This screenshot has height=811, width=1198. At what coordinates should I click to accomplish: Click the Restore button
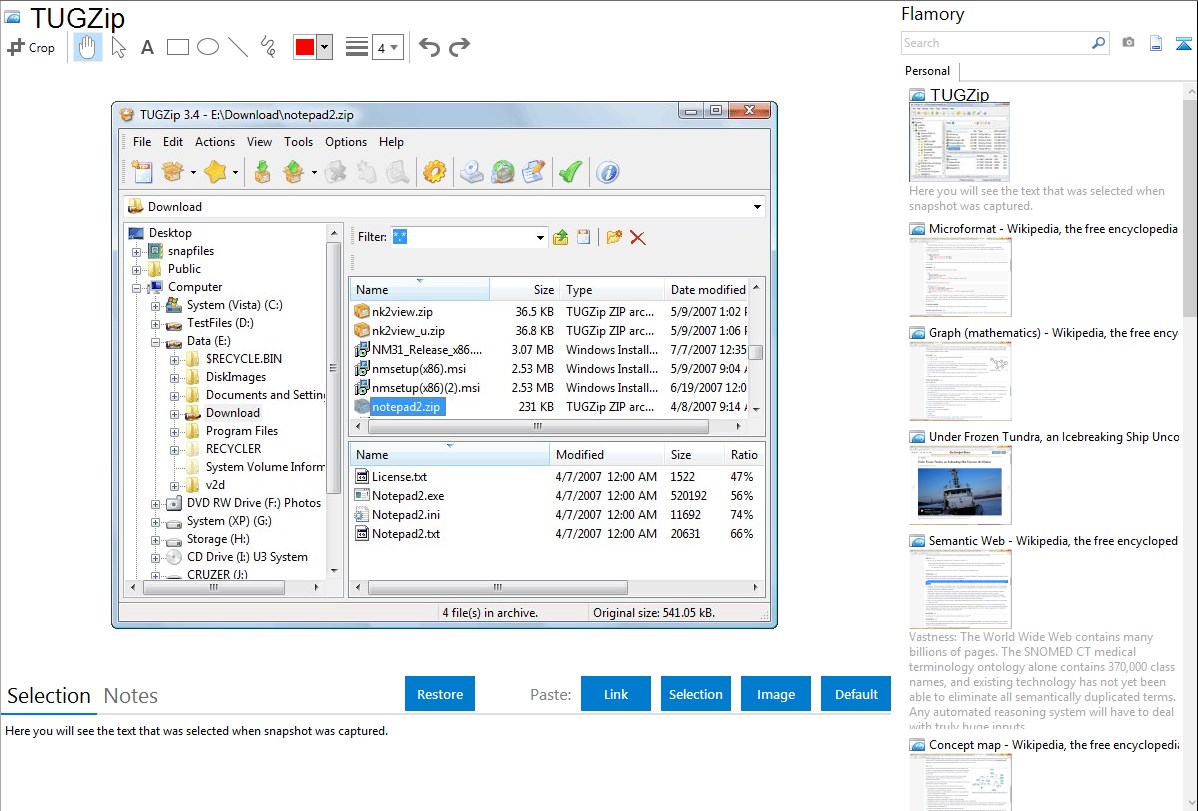[x=440, y=694]
